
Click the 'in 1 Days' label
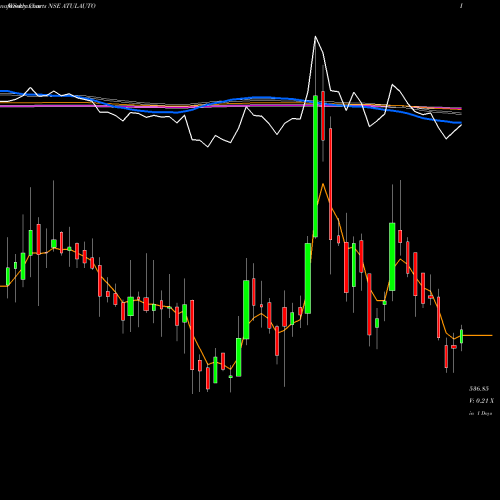(x=480, y=413)
